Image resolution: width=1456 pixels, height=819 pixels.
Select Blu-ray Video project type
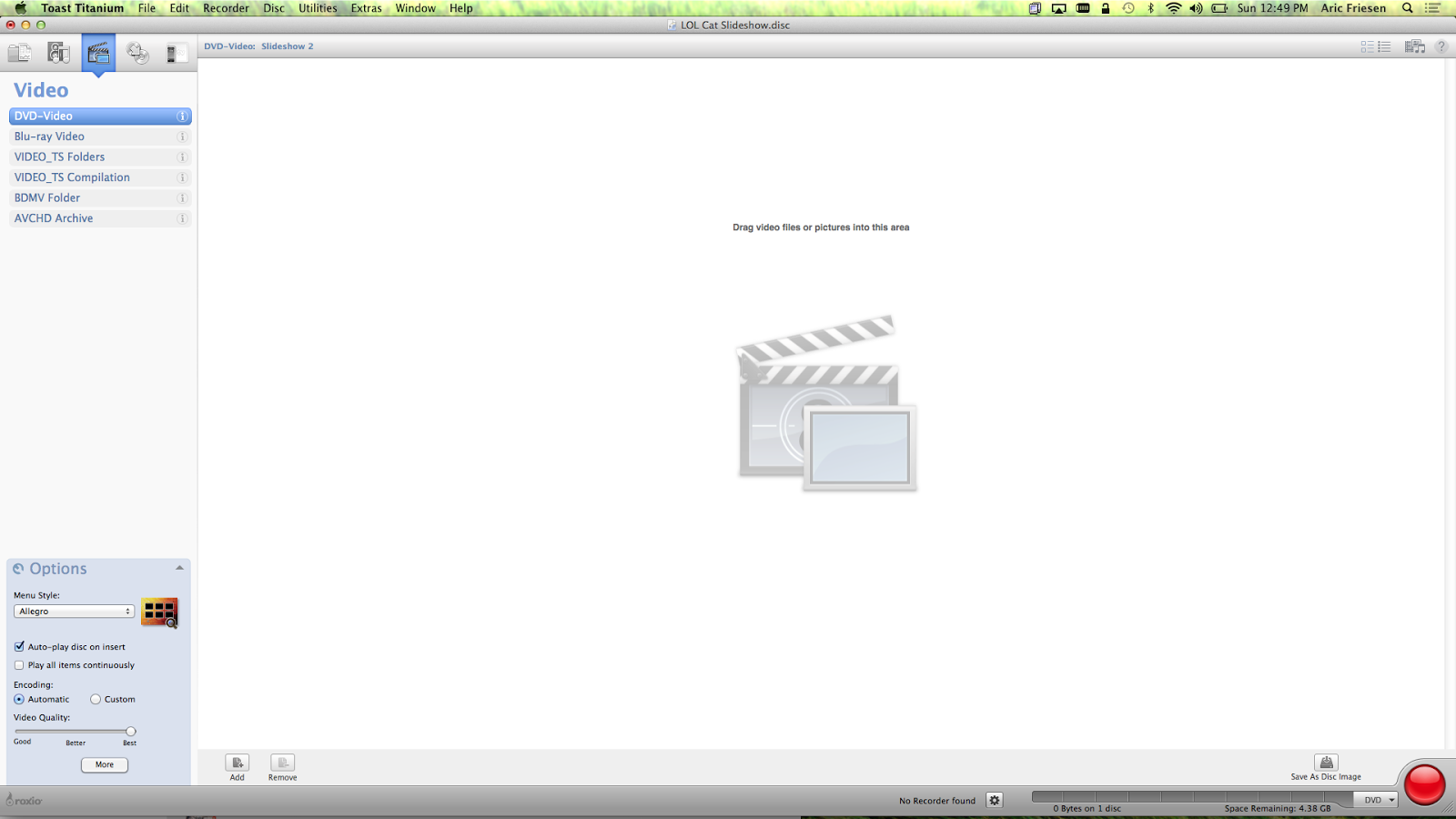(100, 136)
